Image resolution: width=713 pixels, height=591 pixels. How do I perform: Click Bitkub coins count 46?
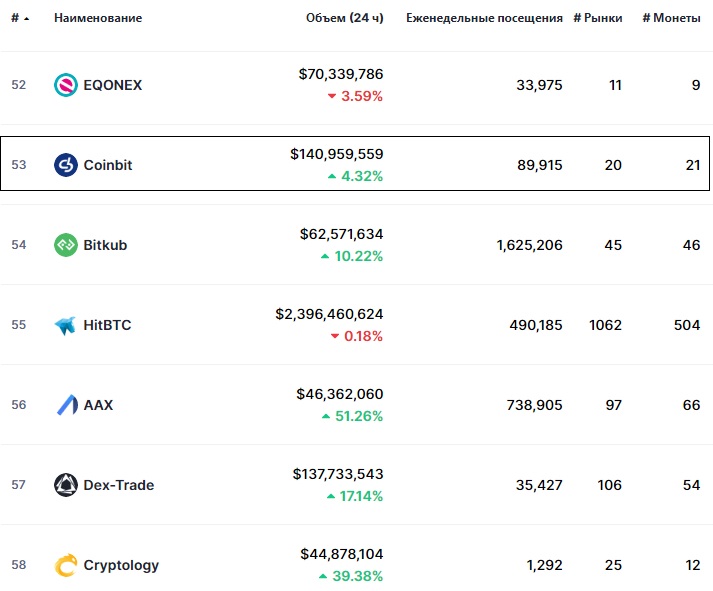[692, 245]
